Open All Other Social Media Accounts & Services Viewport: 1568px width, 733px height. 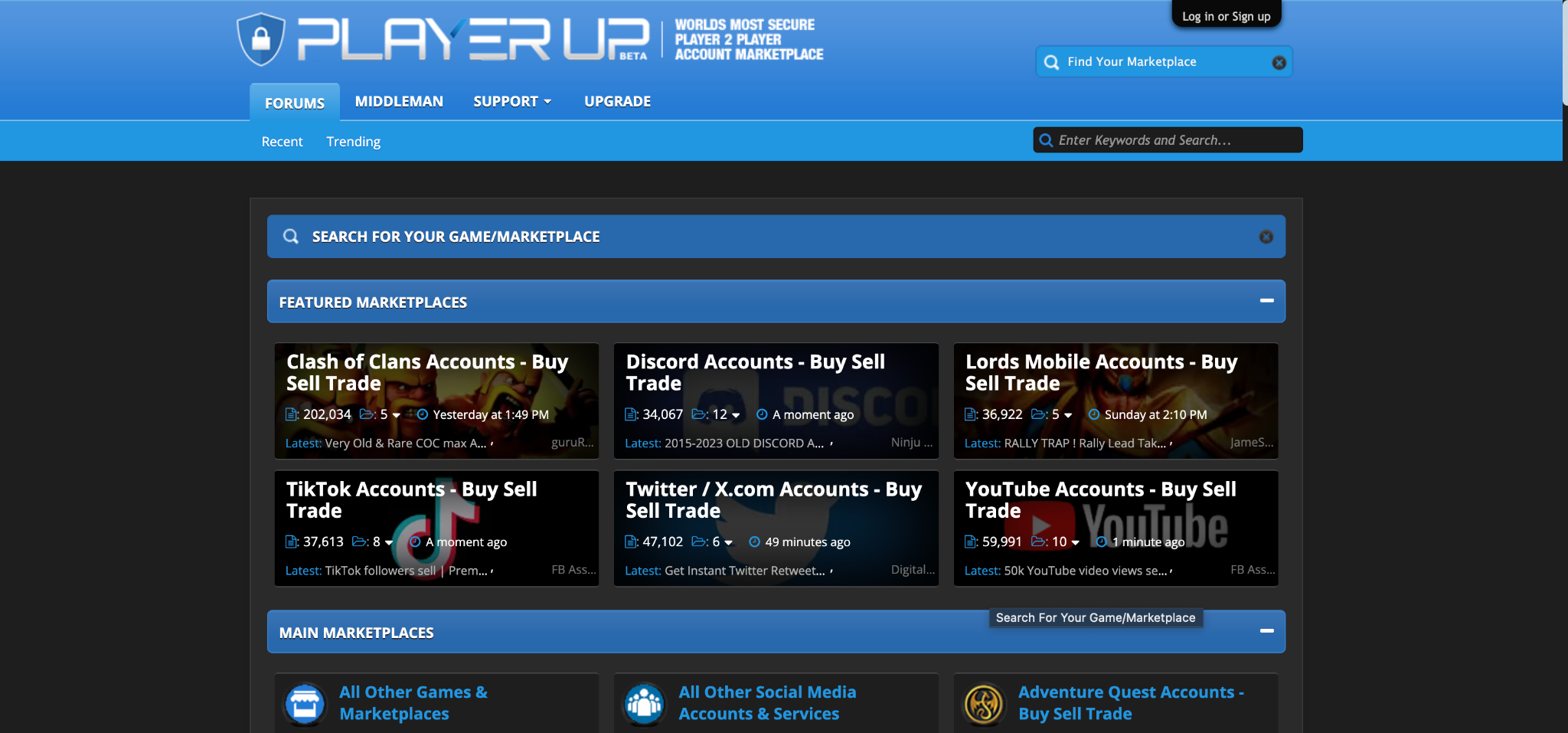click(x=767, y=702)
